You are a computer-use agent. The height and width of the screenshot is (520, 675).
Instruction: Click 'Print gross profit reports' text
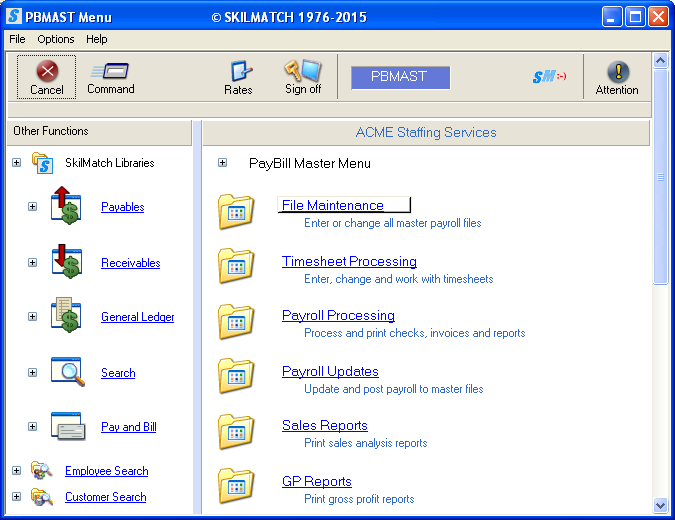point(359,499)
